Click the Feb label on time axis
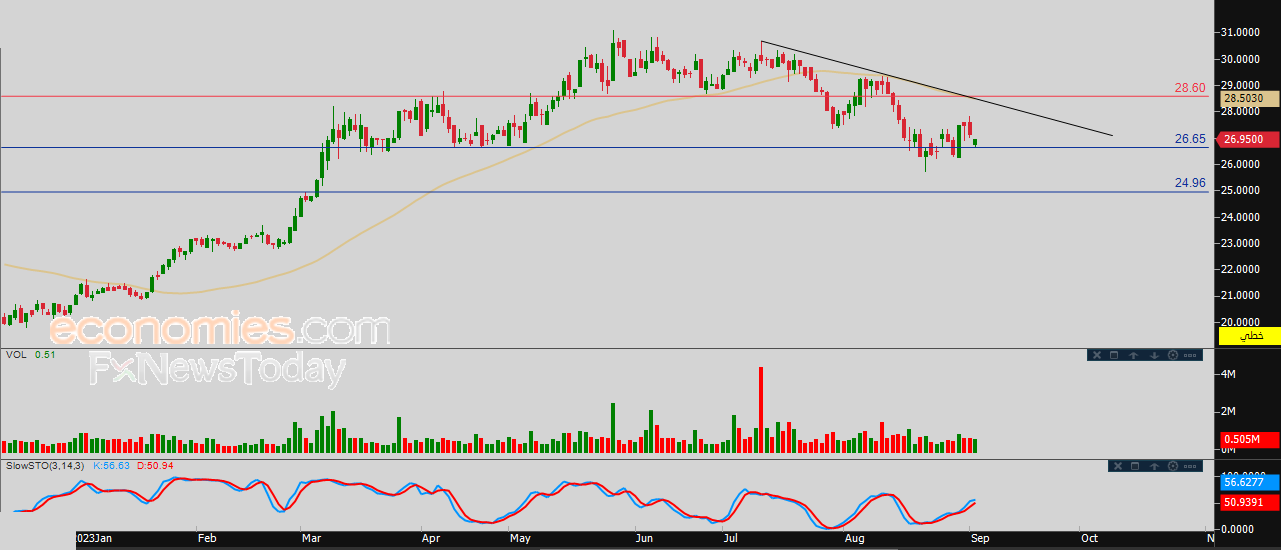 [207, 538]
